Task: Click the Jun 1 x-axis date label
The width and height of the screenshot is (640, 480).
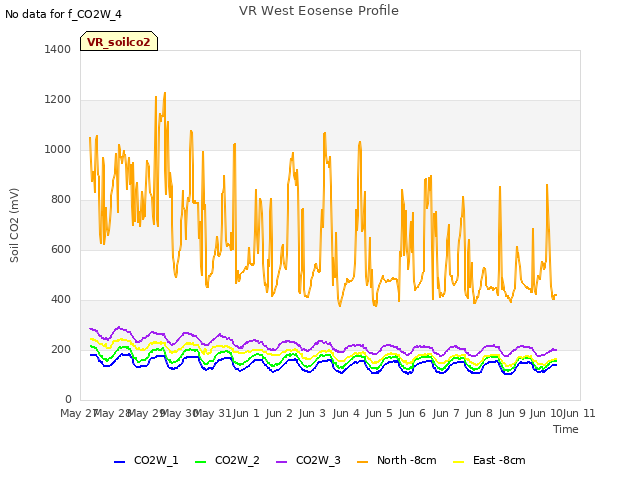Action: pos(246,413)
